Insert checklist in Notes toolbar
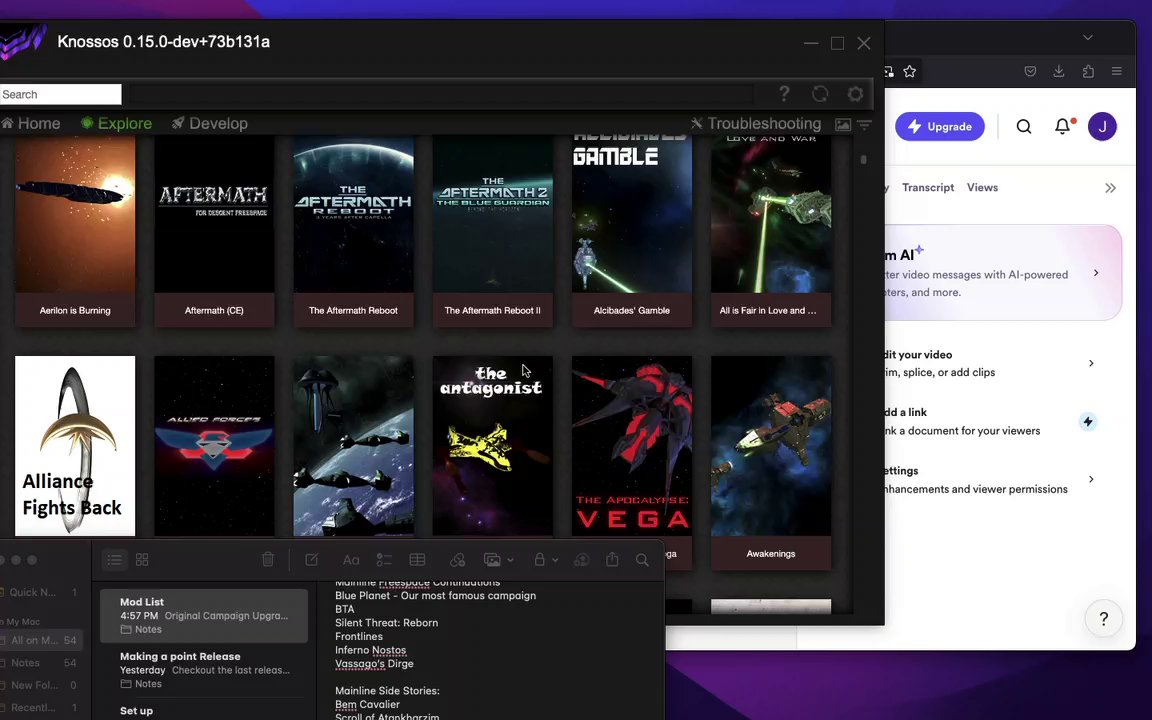The width and height of the screenshot is (1152, 720). (x=384, y=560)
